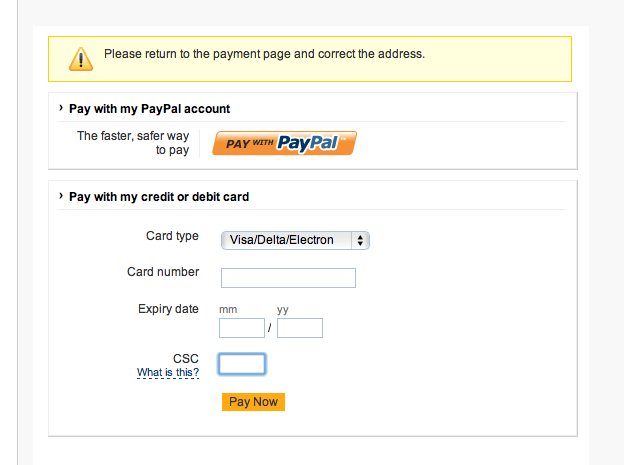
Task: Focus the expiry year yy field
Action: 300,328
